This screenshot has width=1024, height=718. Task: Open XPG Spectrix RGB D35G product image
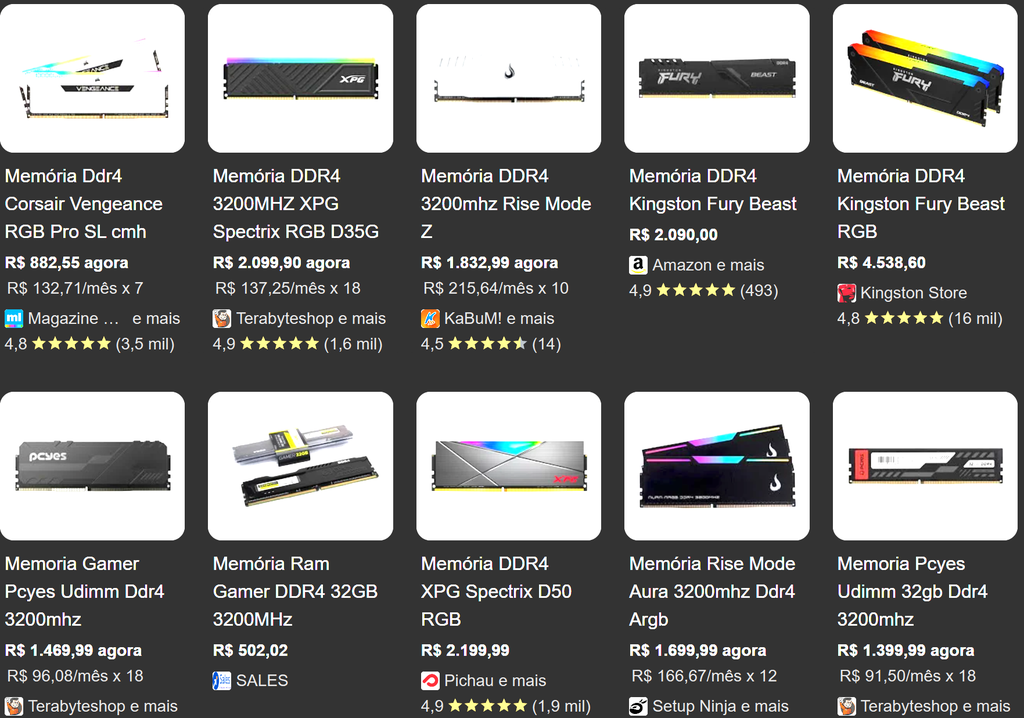[x=300, y=78]
